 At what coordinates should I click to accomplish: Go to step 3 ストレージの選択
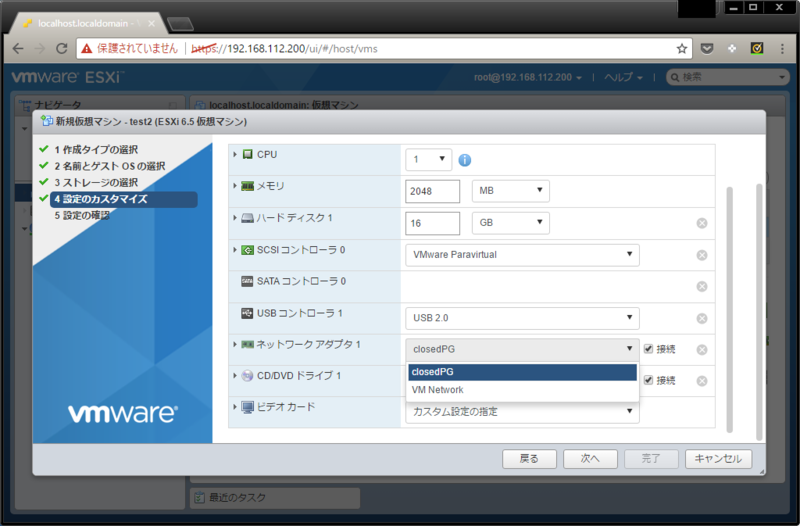coord(96,182)
